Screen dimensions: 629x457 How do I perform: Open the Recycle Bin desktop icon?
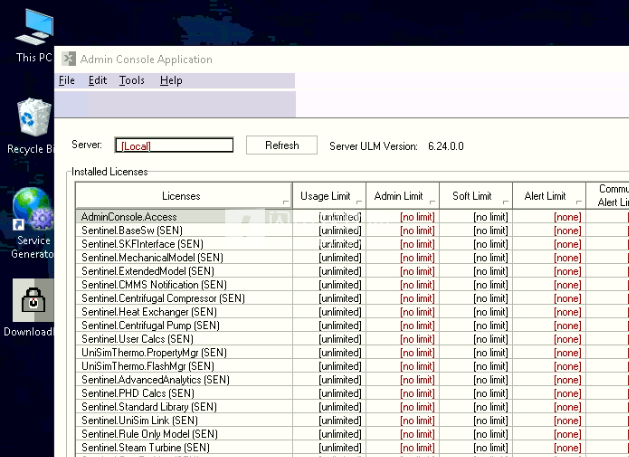pyautogui.click(x=32, y=127)
